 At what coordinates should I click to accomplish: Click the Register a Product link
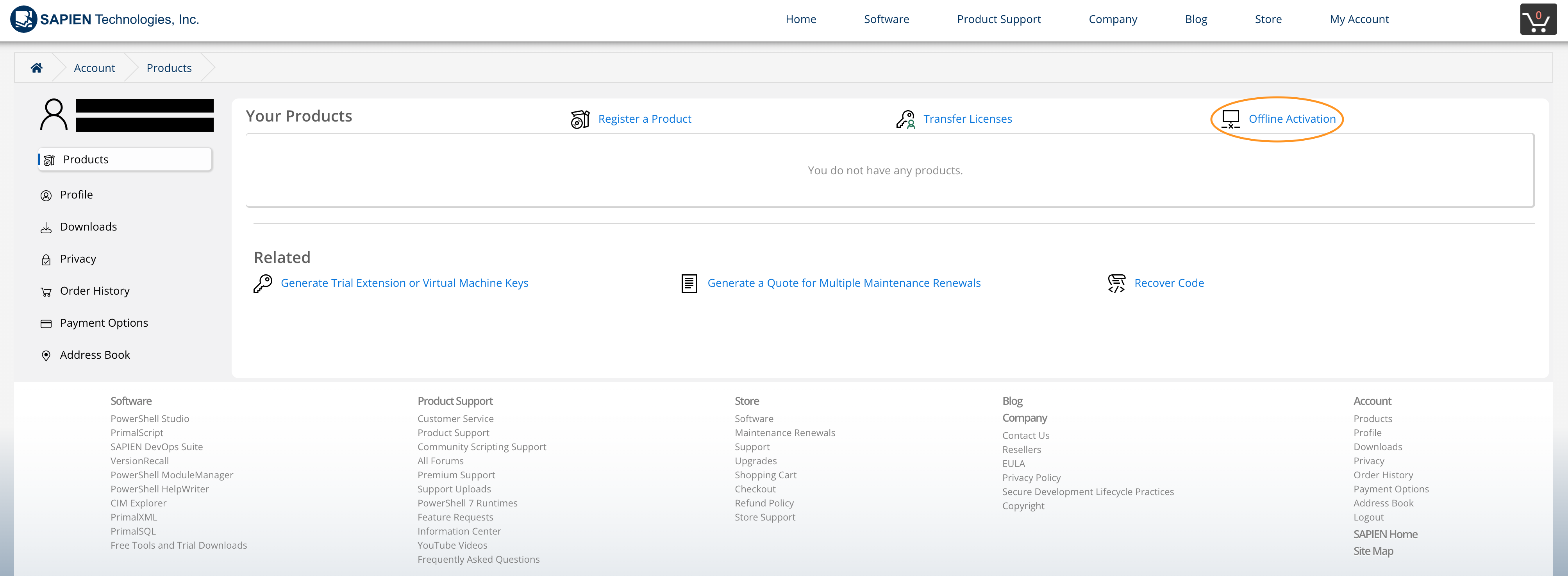coord(644,119)
